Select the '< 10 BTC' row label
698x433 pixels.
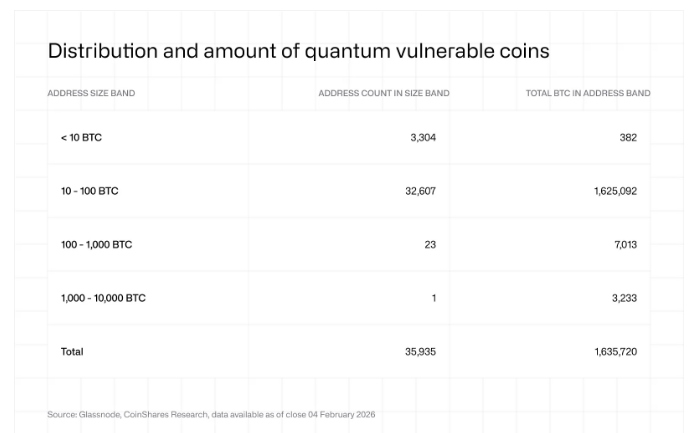pos(81,137)
